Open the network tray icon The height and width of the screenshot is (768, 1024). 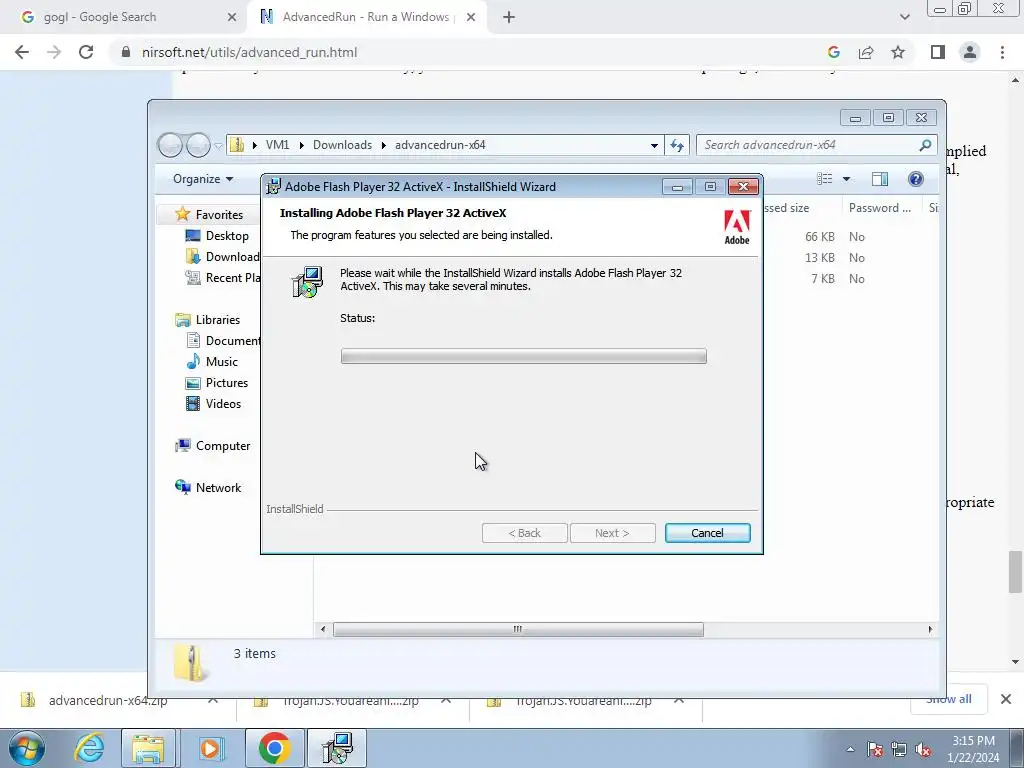899,750
